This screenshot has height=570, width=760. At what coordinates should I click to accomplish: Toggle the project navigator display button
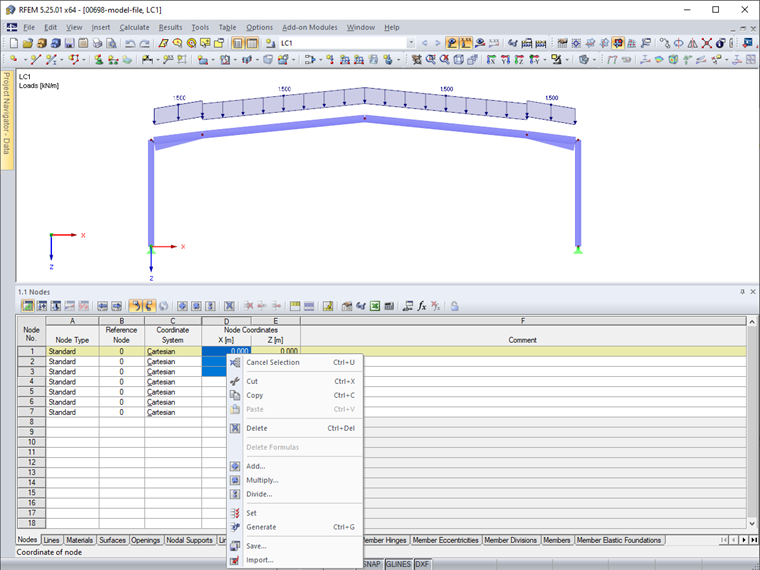tap(238, 43)
